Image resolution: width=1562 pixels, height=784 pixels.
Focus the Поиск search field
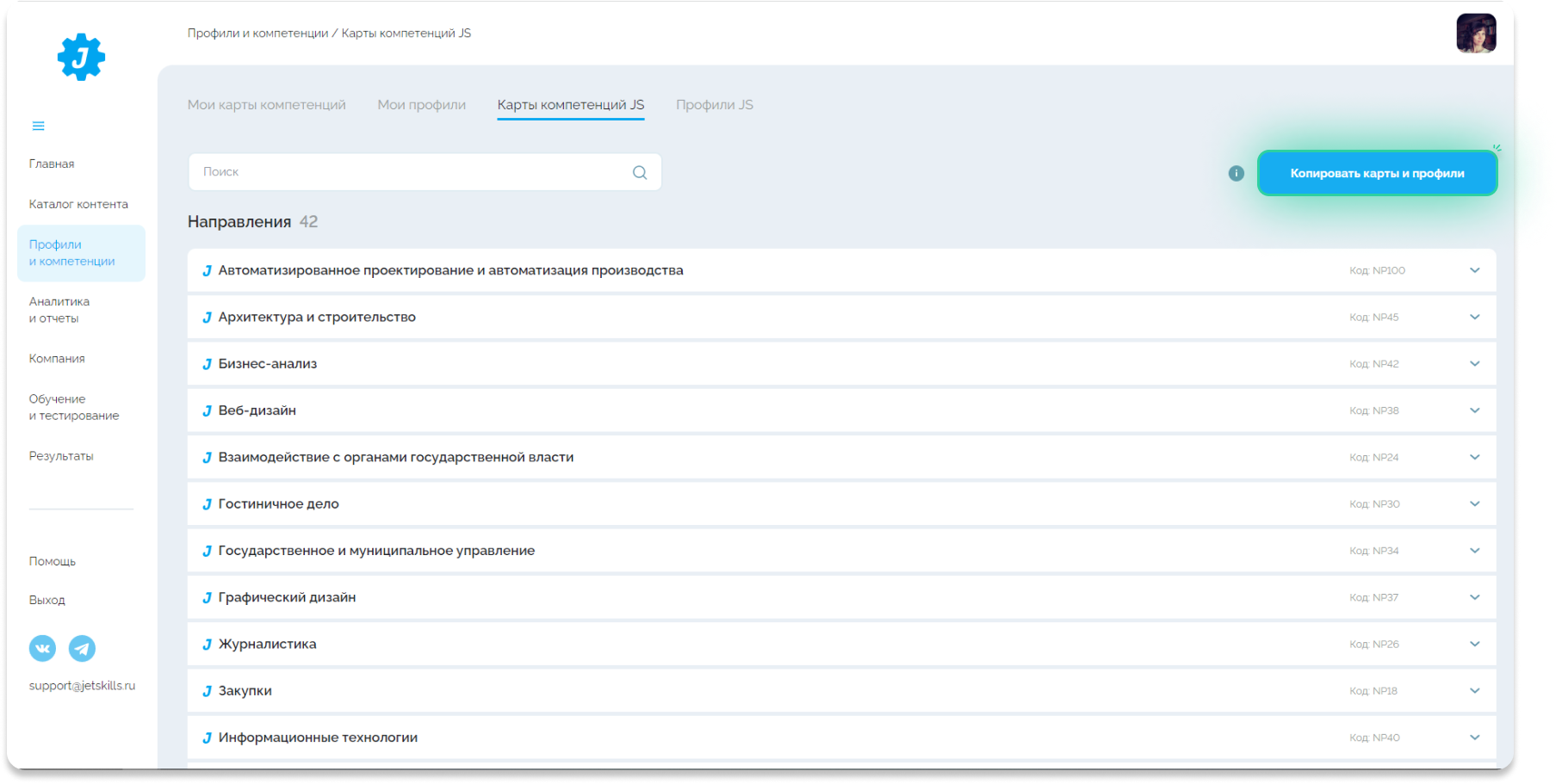(x=425, y=172)
